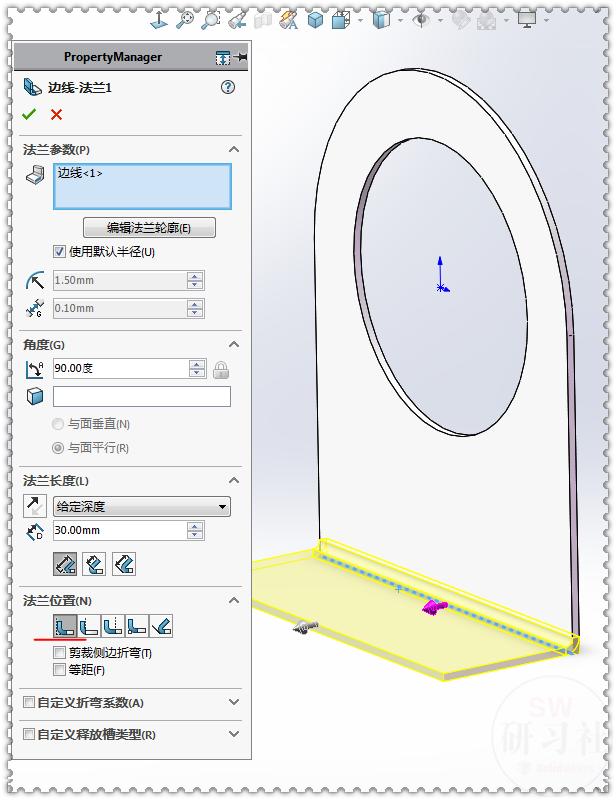Enable 自定义折弯系数 checkbox

point(29,702)
